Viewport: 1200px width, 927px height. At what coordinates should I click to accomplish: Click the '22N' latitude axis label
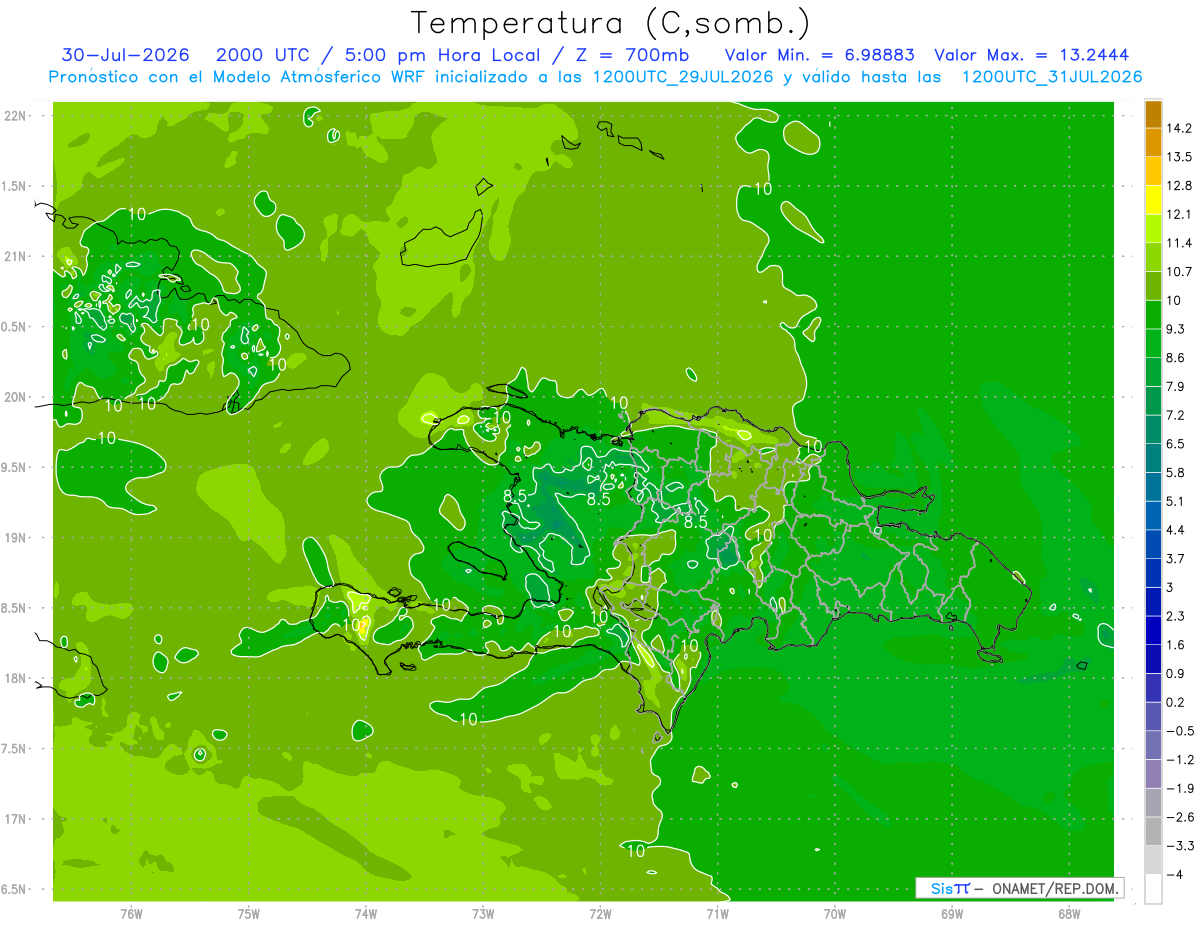[x=16, y=115]
